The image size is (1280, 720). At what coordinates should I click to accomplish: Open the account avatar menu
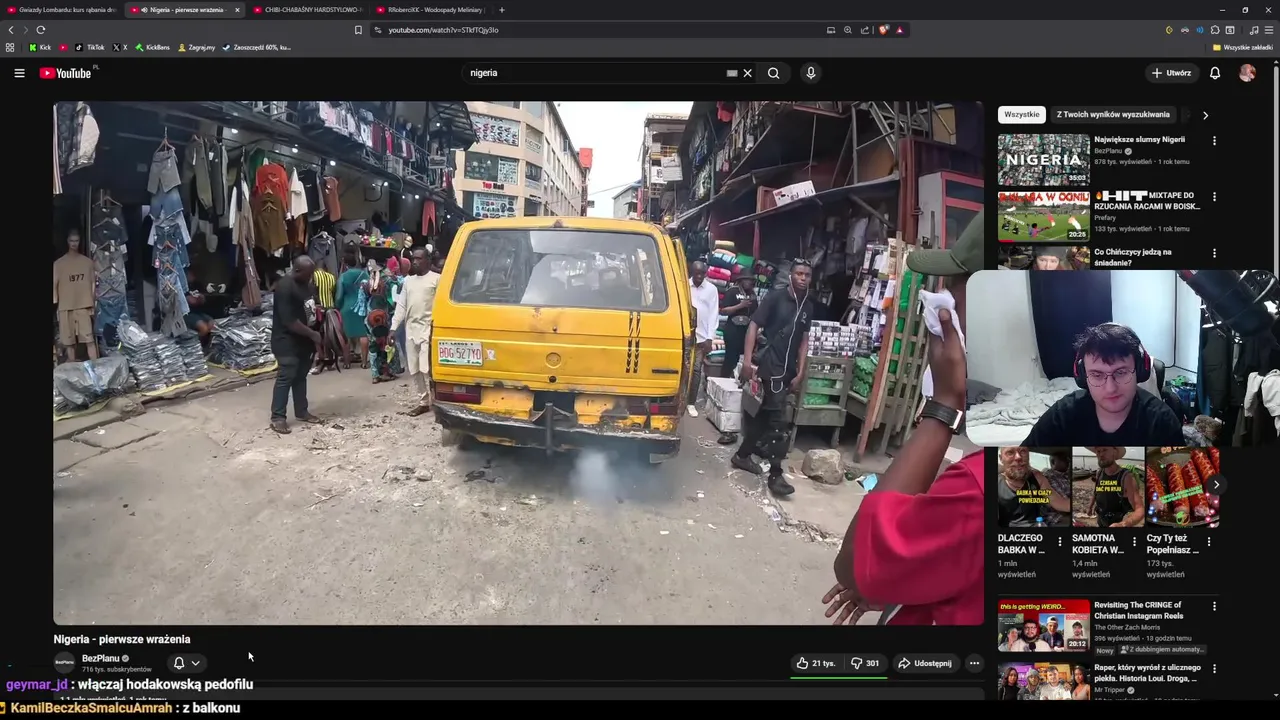click(1247, 73)
